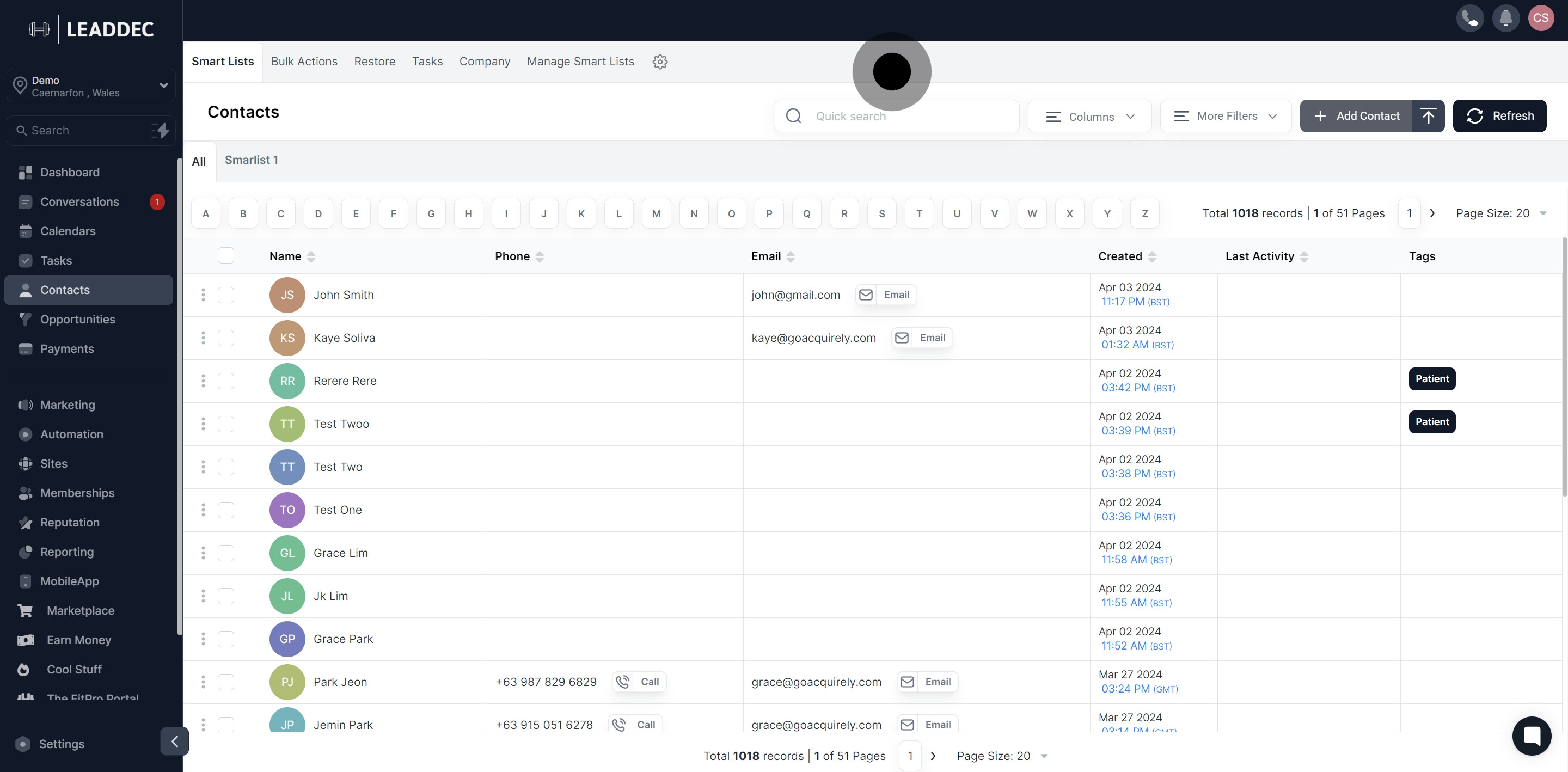Check the Grace Lim row checkbox
Image resolution: width=1568 pixels, height=772 pixels.
point(226,553)
